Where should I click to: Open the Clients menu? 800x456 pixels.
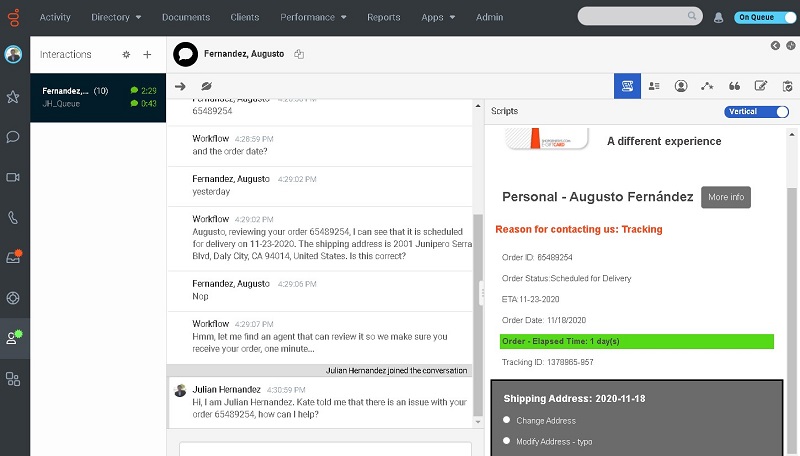pyautogui.click(x=244, y=17)
